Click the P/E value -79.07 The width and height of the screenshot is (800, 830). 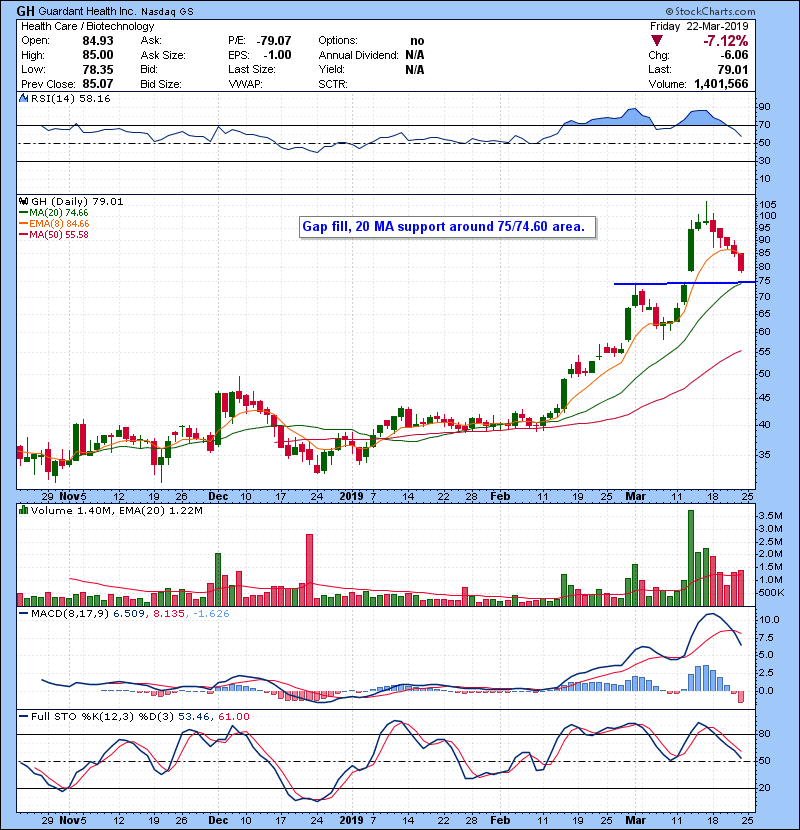point(274,41)
